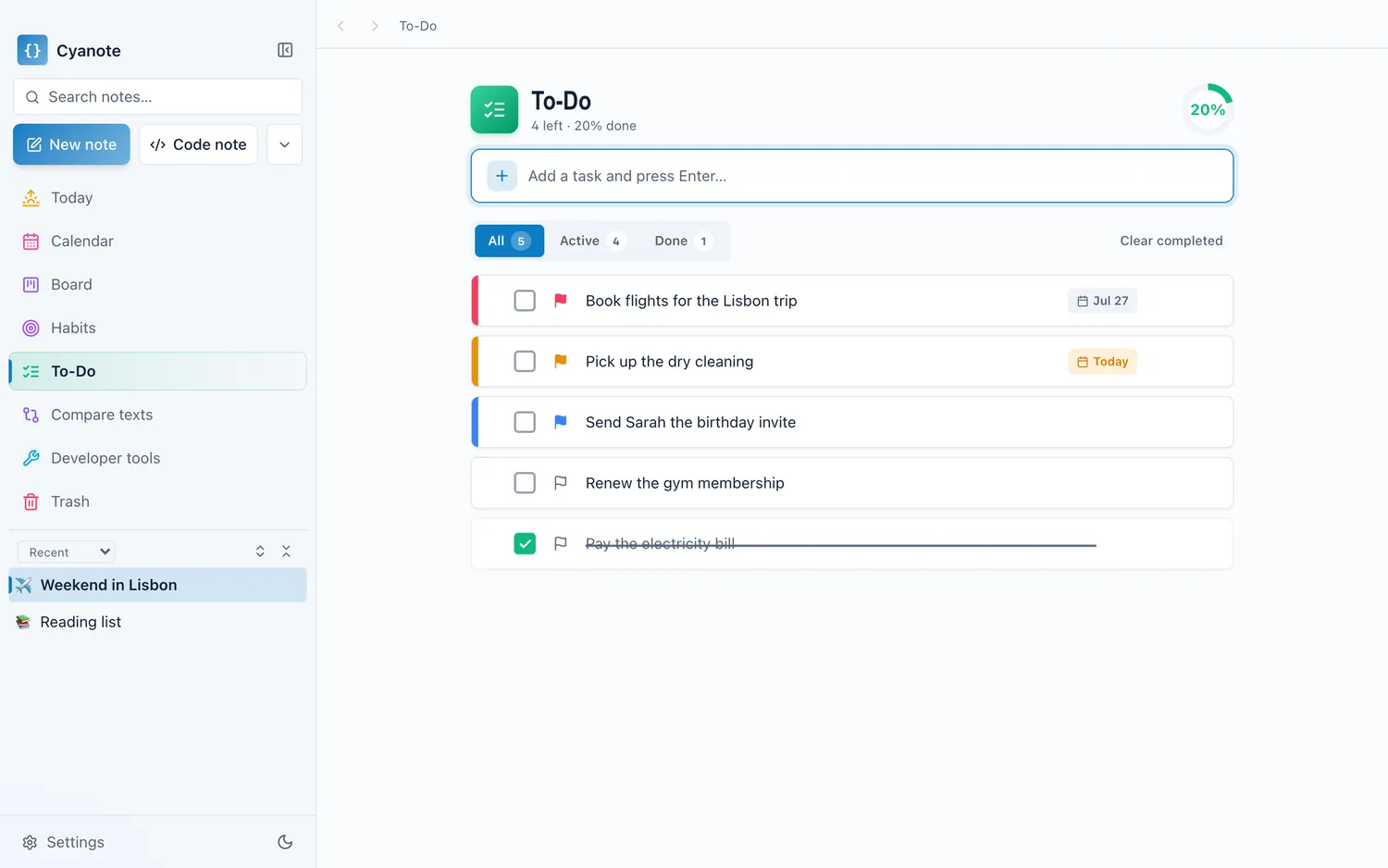
Task: Expand all with the up-down chevrons icon
Action: point(260,552)
